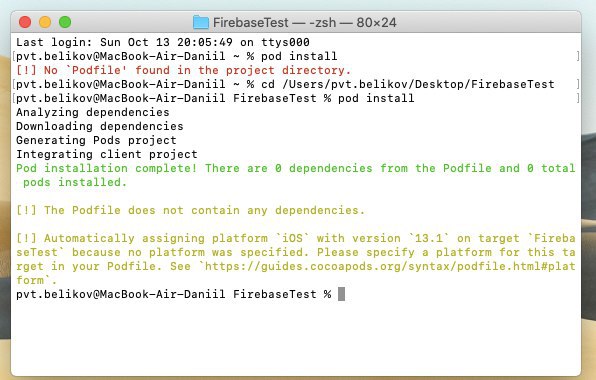Click the 'Last login: Sun Oct 13' line

pos(163,42)
